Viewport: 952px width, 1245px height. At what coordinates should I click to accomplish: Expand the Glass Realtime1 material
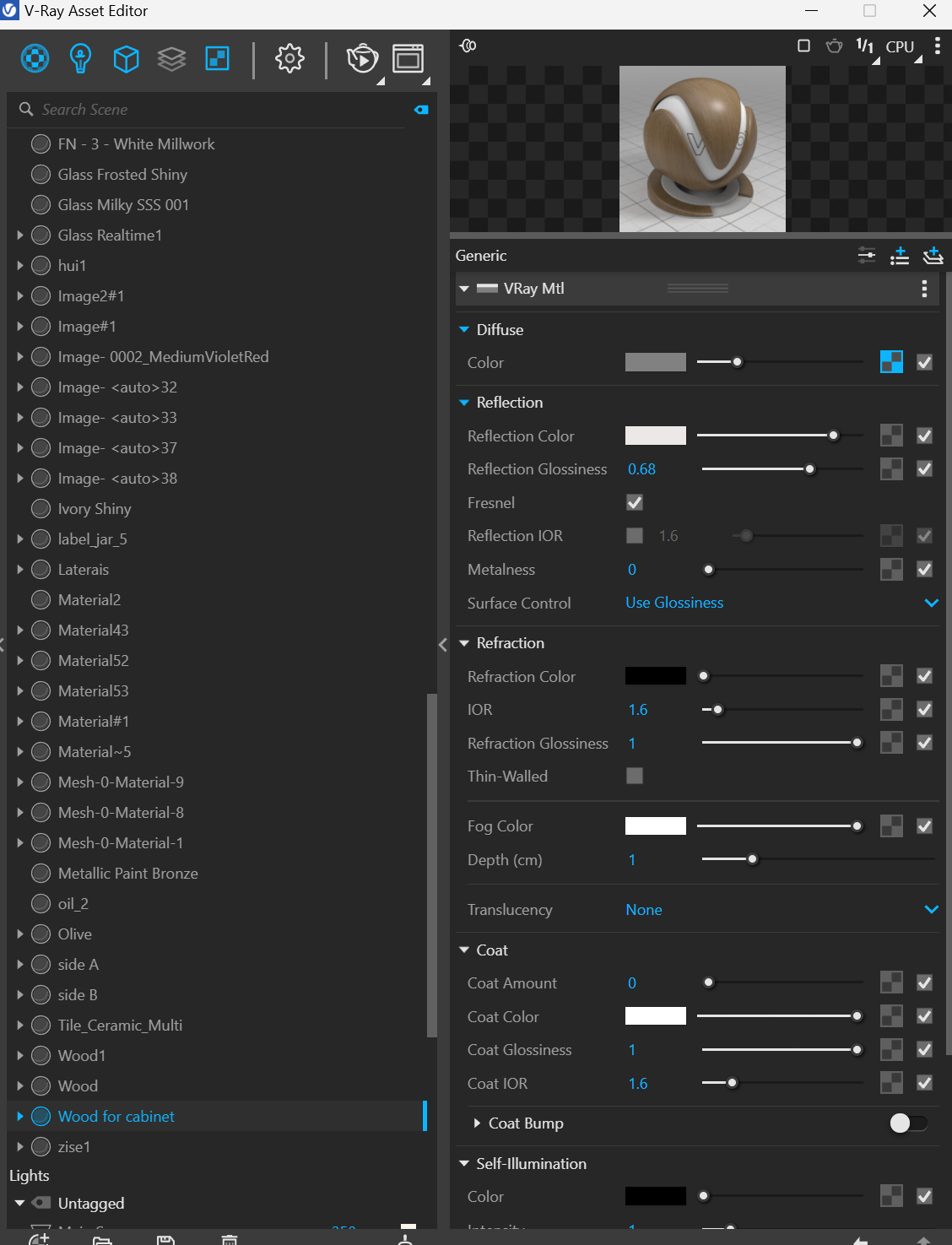[x=20, y=235]
